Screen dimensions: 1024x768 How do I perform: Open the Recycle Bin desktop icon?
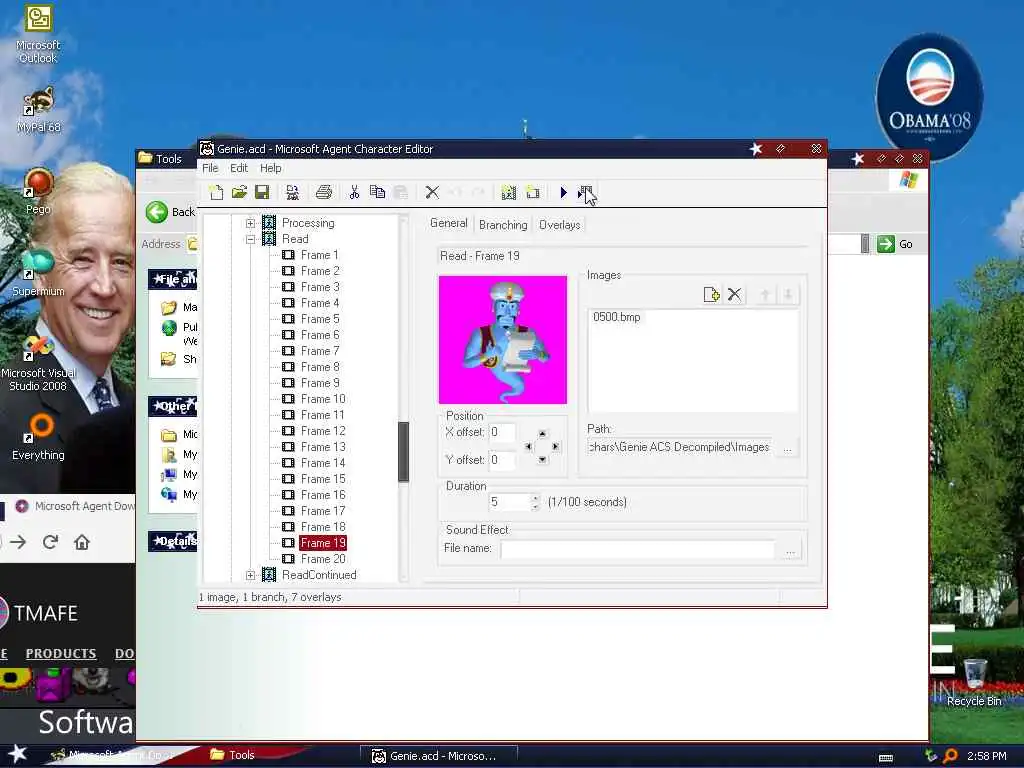pyautogui.click(x=974, y=683)
